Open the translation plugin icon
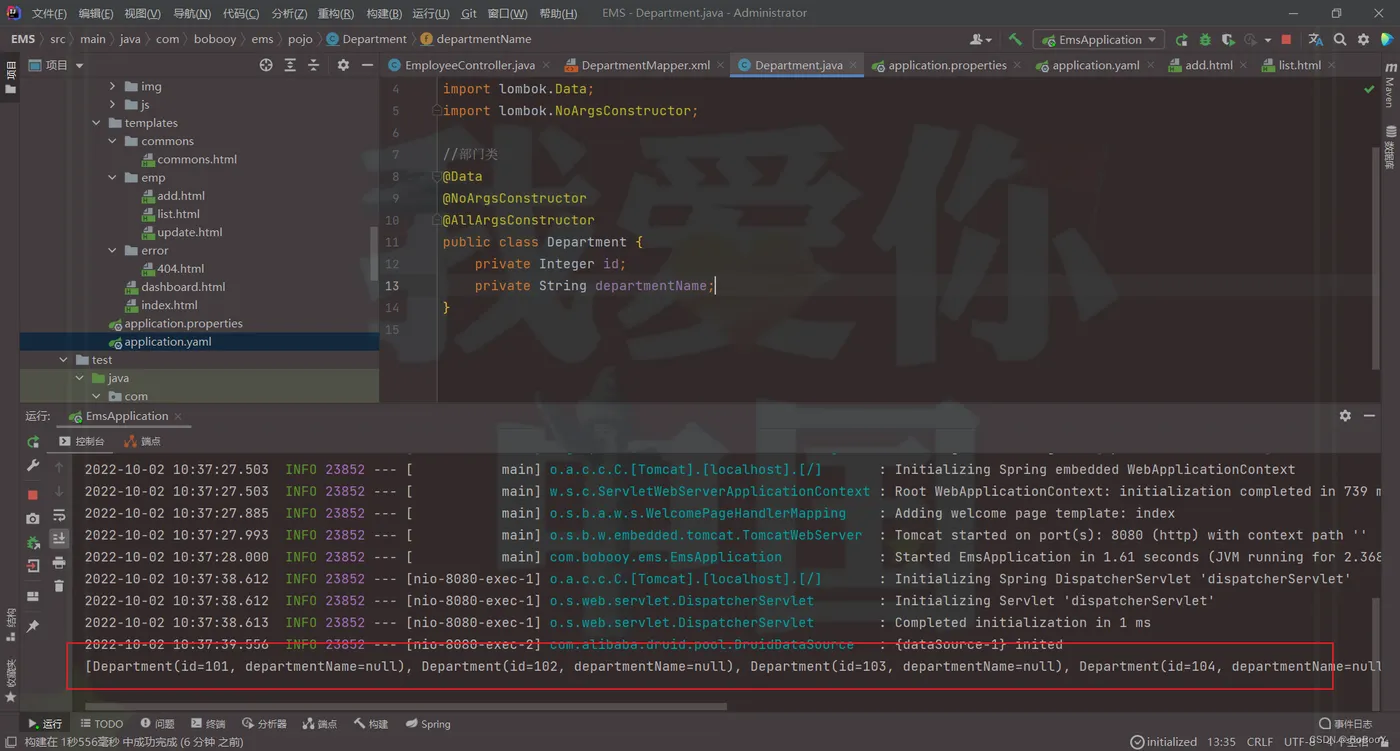This screenshot has width=1400, height=751. [x=1315, y=40]
